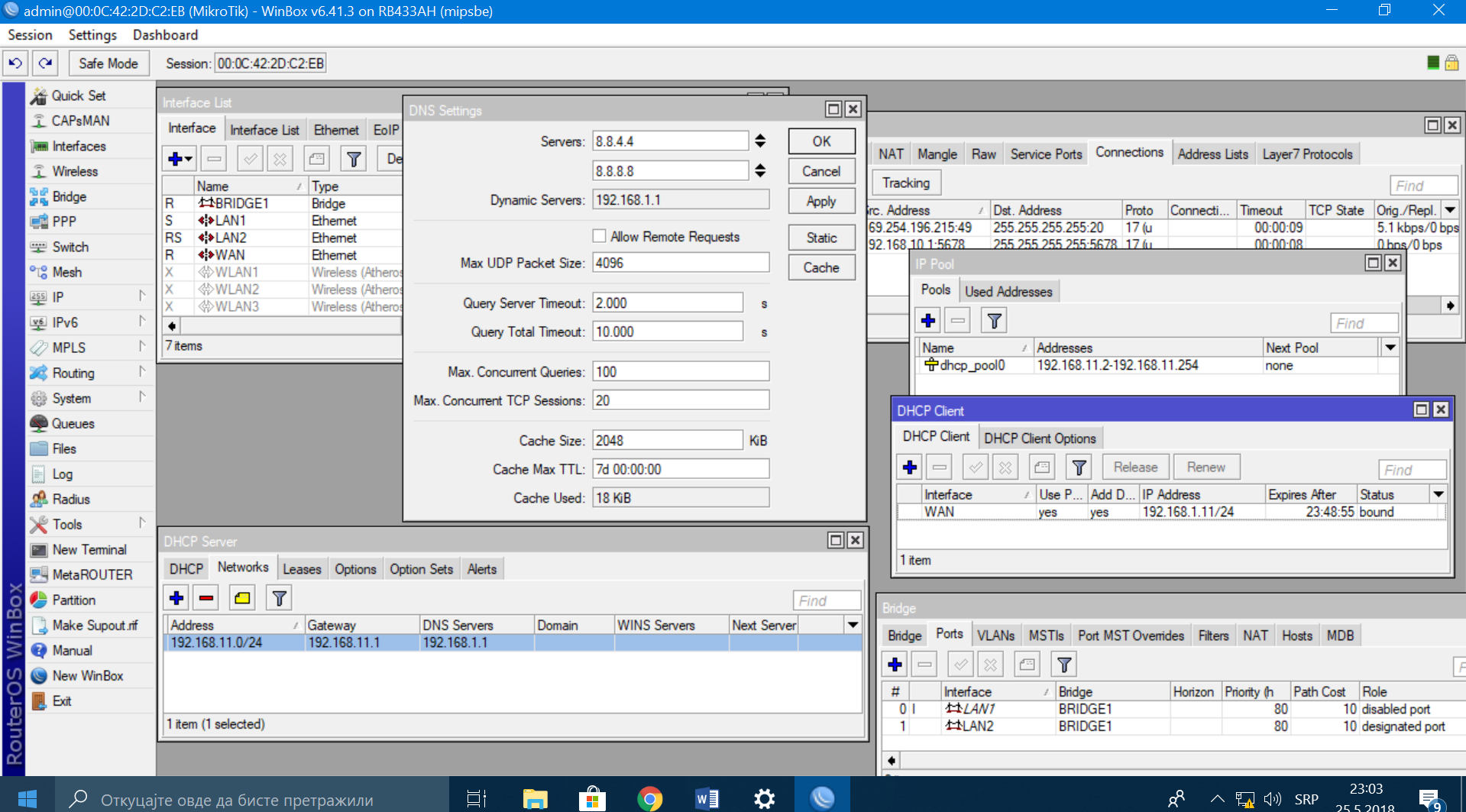Open Bridge from the sidebar
1466x812 pixels.
(69, 196)
